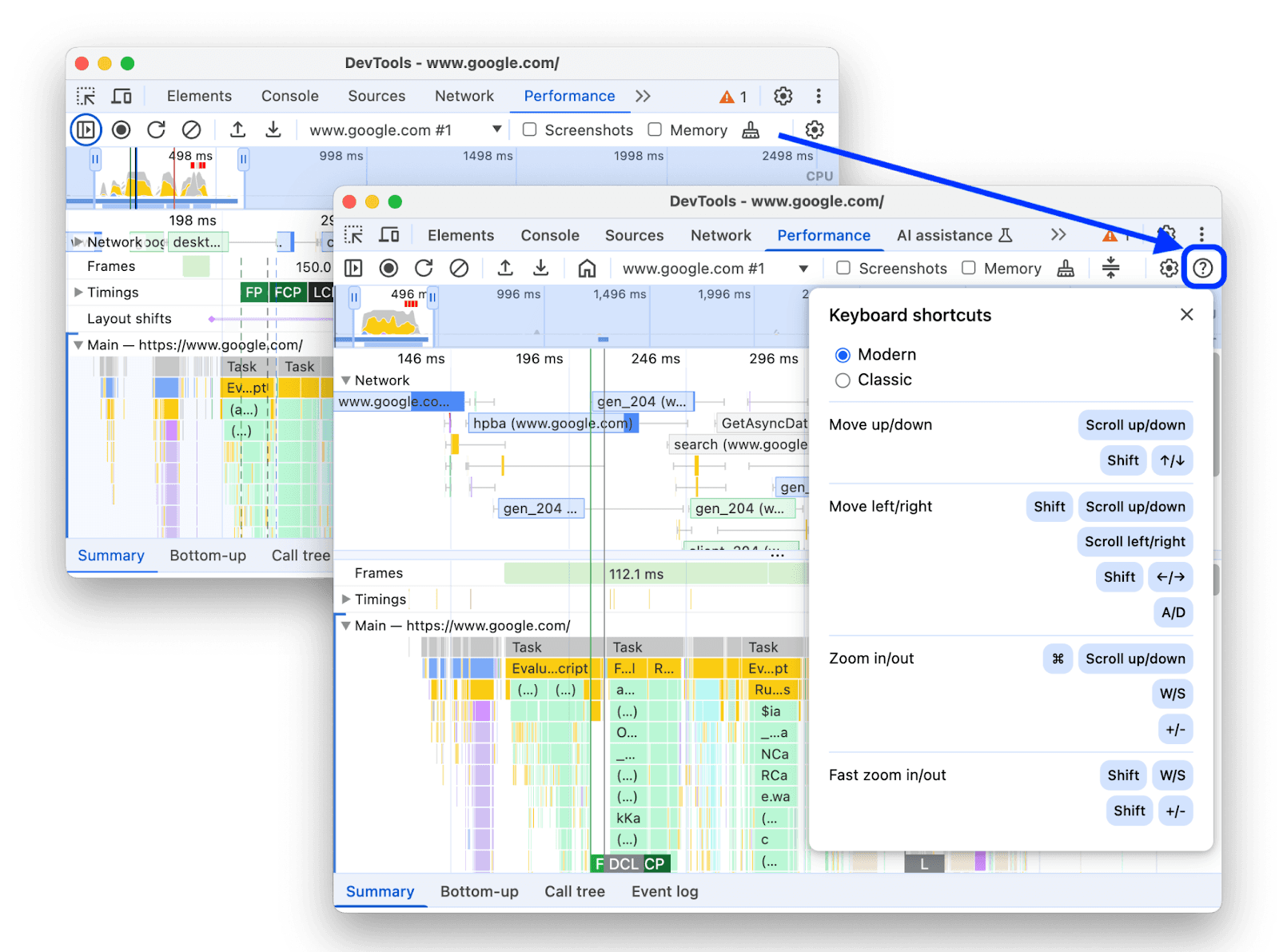Open capture settings gear in front window
1279x952 pixels.
click(1169, 268)
